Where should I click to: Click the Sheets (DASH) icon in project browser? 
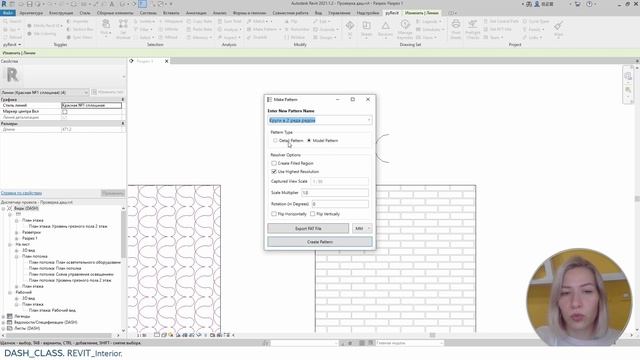click(10, 328)
